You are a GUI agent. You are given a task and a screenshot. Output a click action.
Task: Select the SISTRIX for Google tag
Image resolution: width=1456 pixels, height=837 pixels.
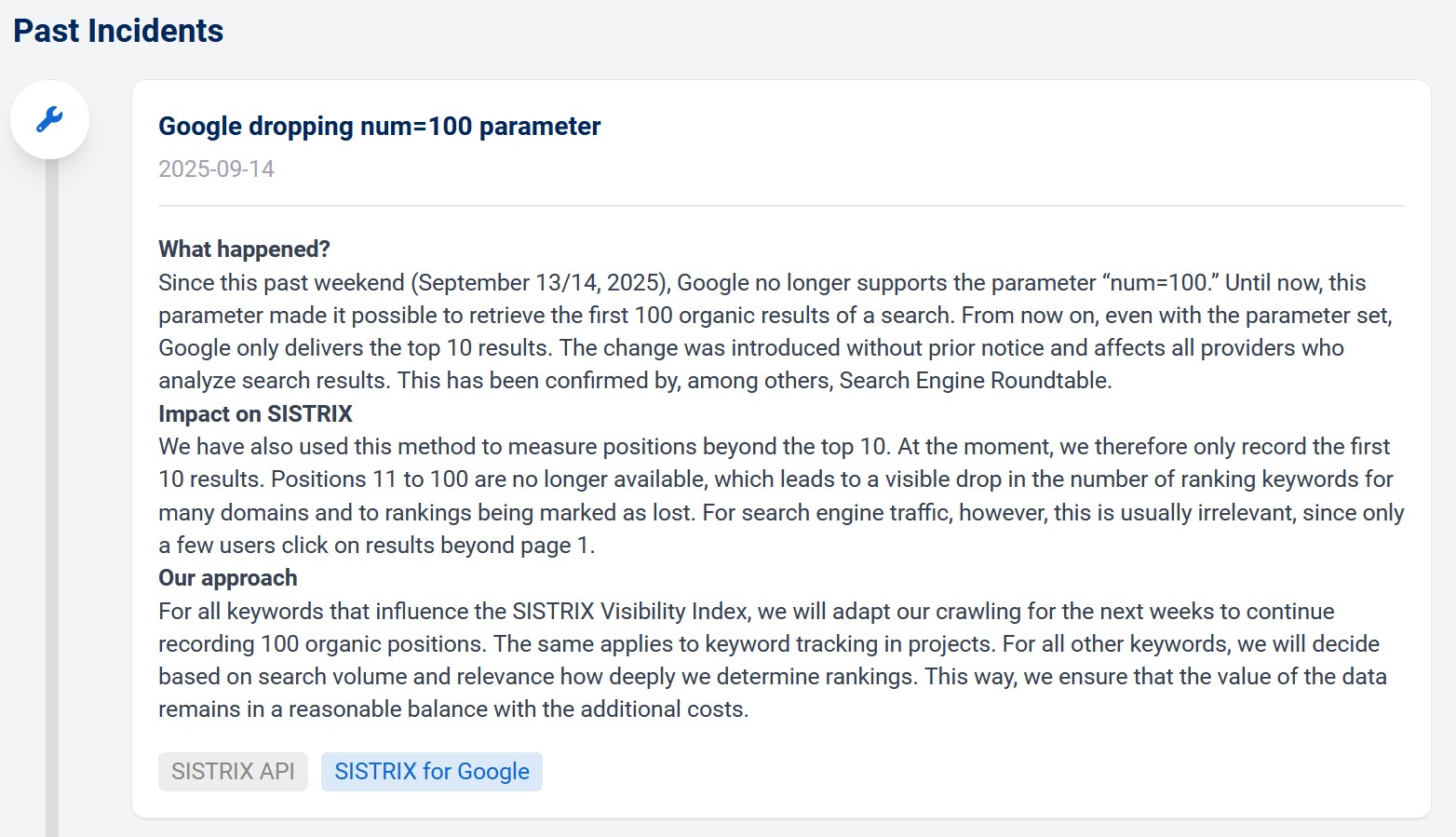point(431,772)
